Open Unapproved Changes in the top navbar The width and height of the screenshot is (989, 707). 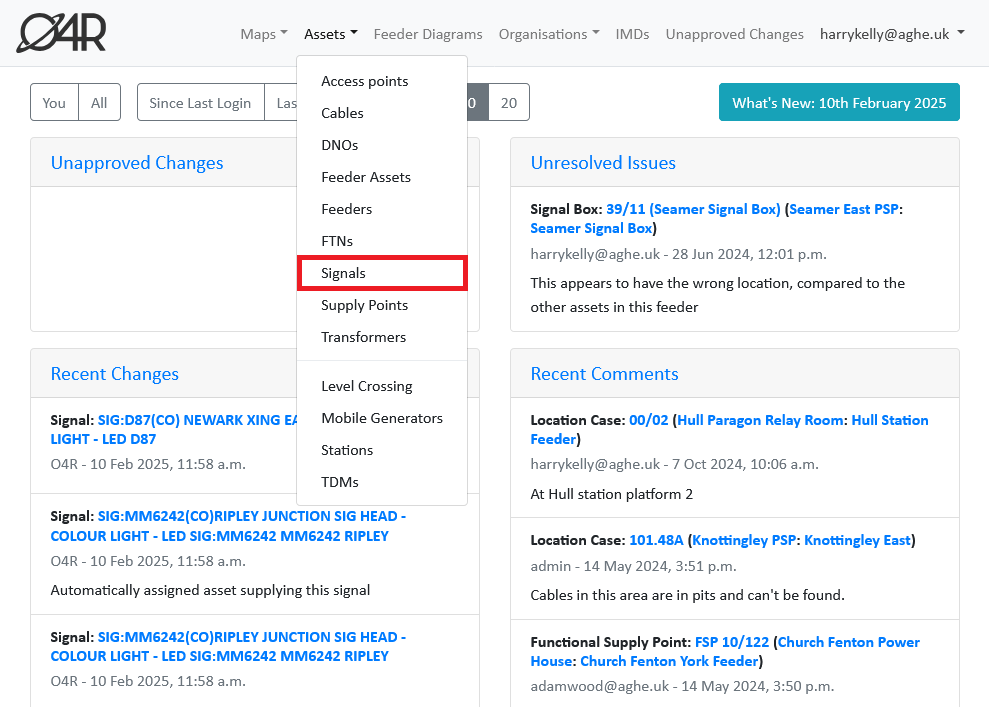point(734,34)
